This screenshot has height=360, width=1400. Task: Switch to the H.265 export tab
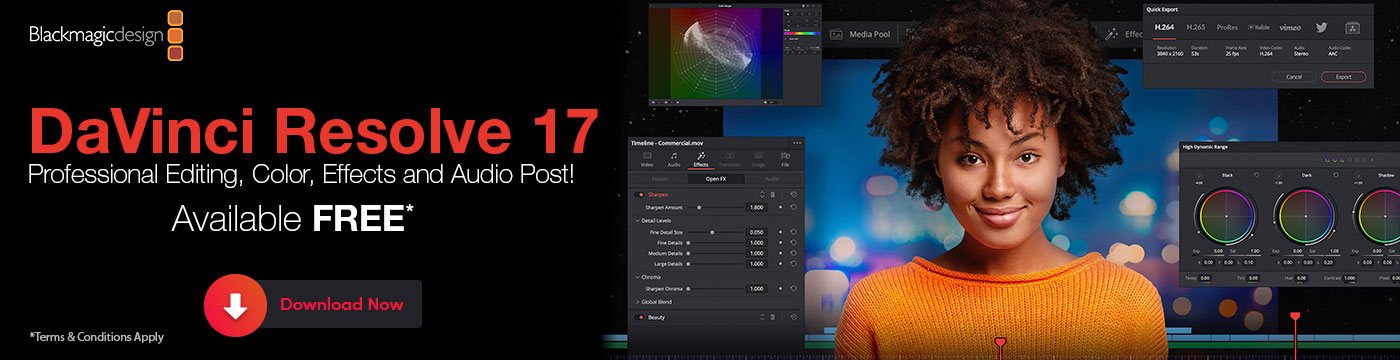tap(1195, 27)
